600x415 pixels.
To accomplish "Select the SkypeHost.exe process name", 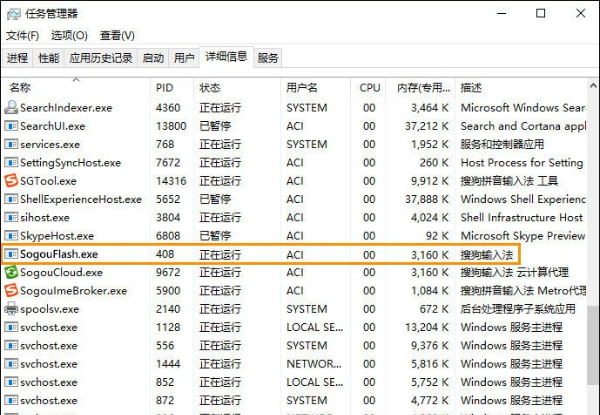I will pyautogui.click(x=57, y=236).
